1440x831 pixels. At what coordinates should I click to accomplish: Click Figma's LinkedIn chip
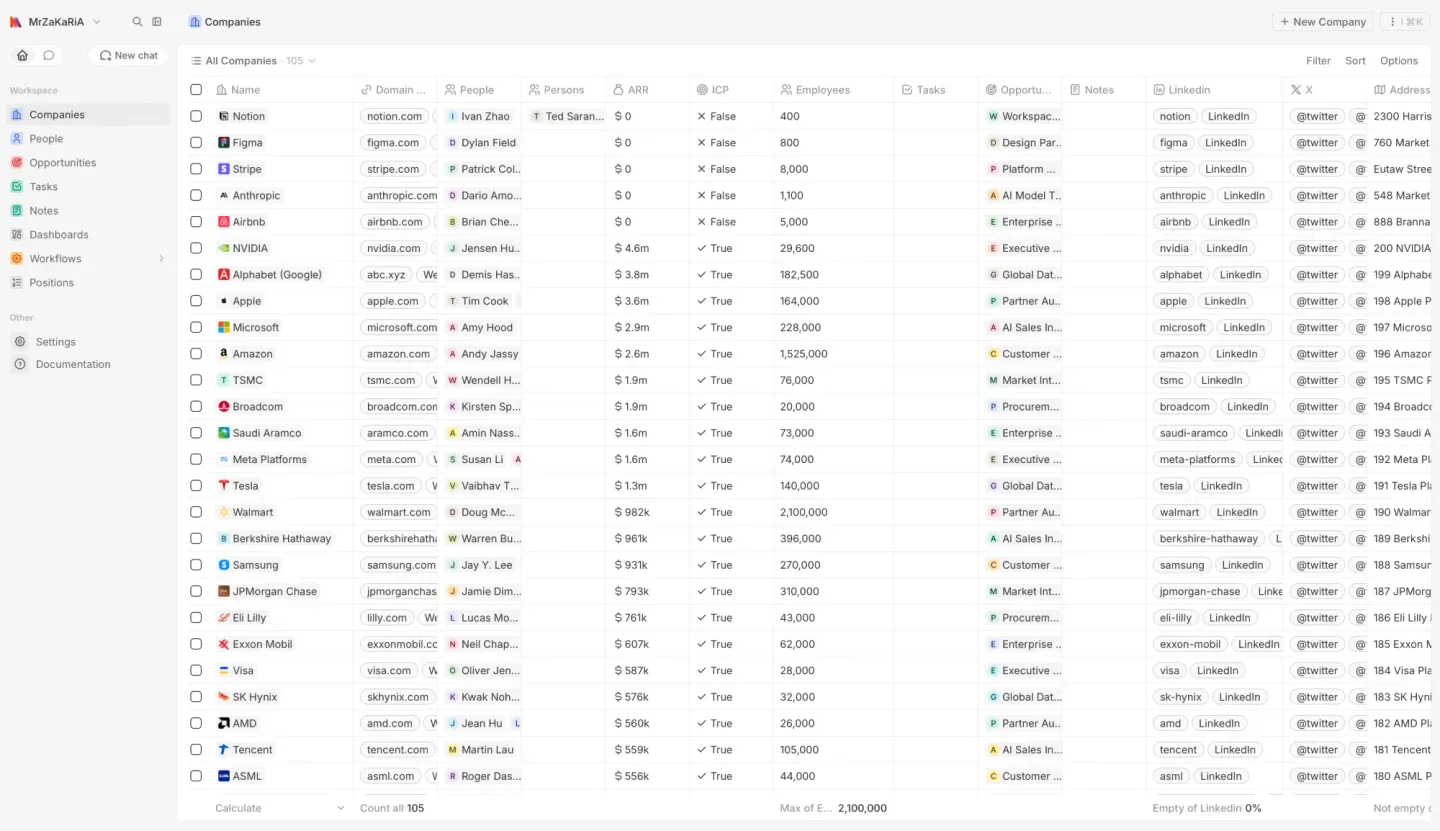tap(1225, 143)
